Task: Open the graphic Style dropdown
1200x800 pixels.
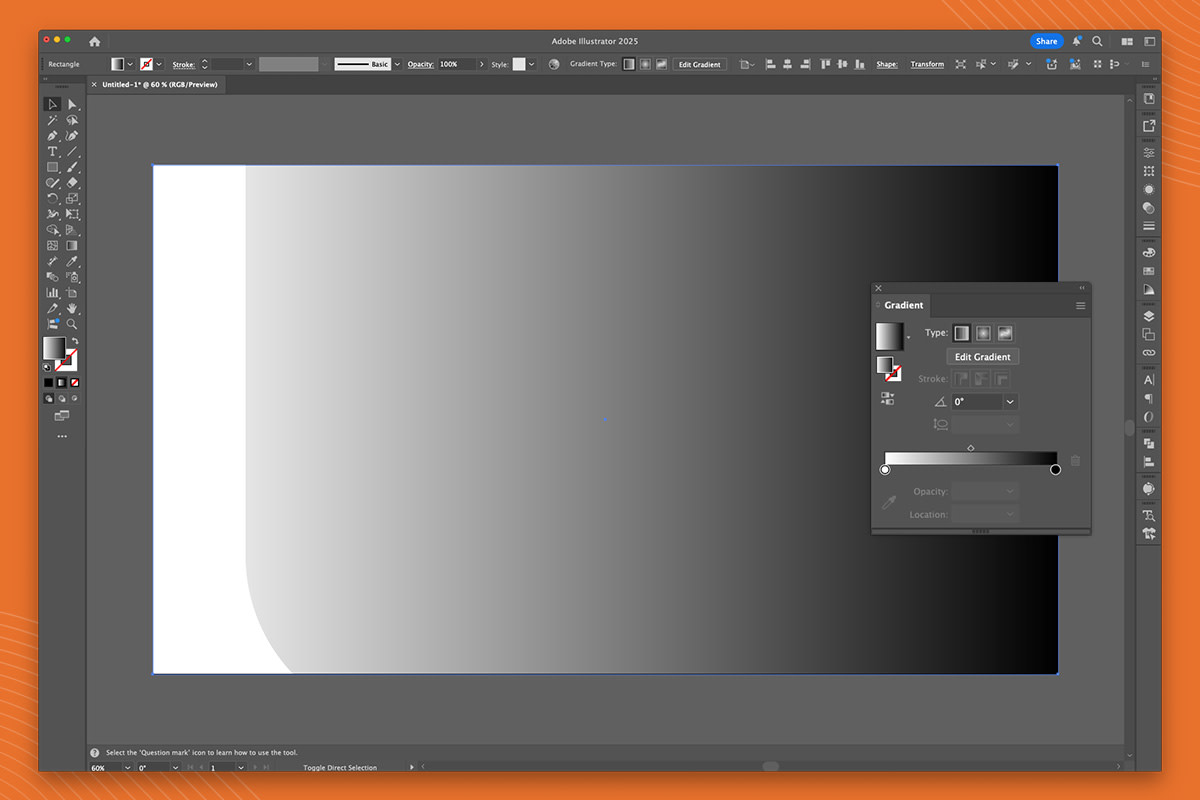Action: 531,64
